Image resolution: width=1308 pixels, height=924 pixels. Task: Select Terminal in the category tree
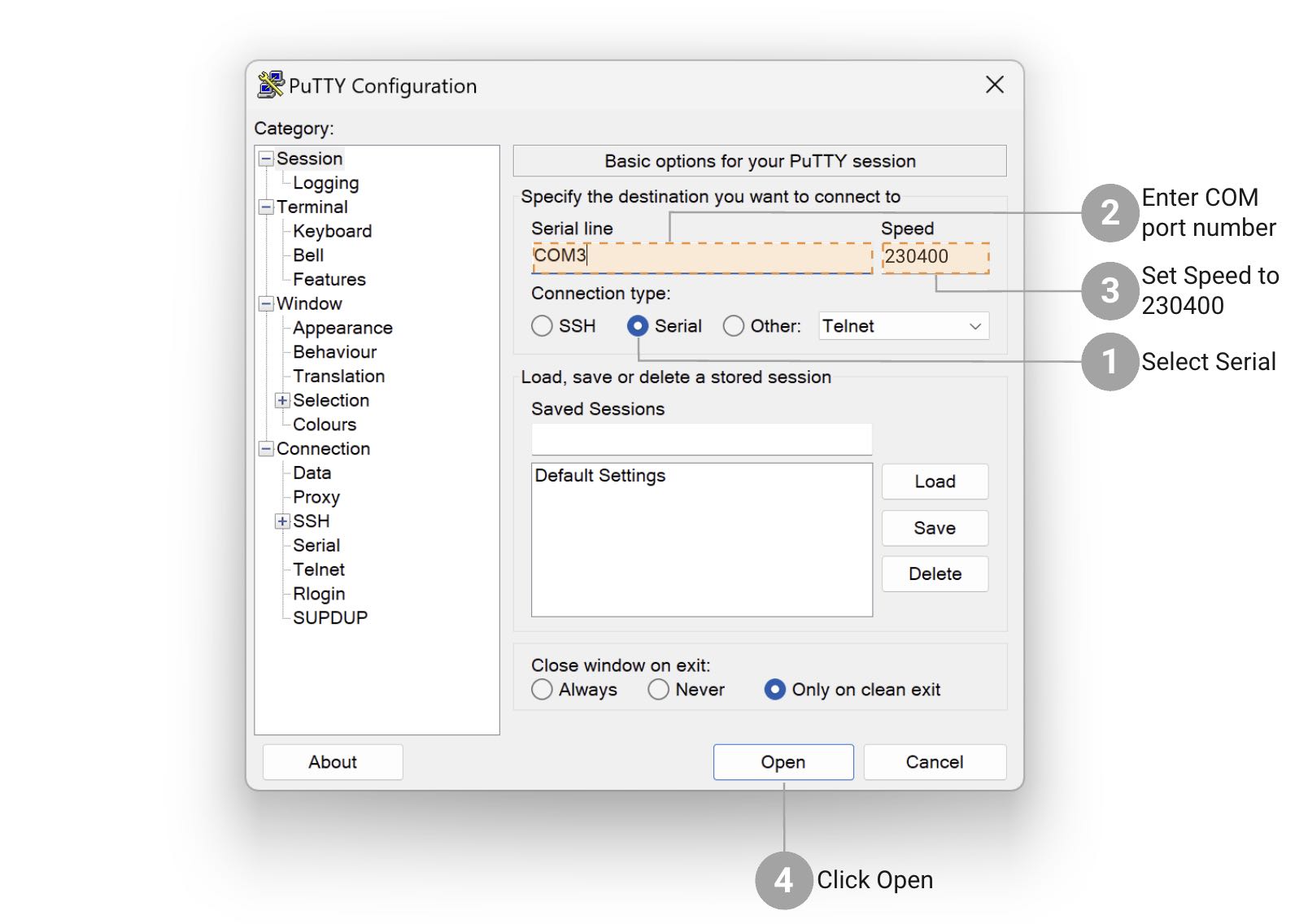[x=312, y=207]
